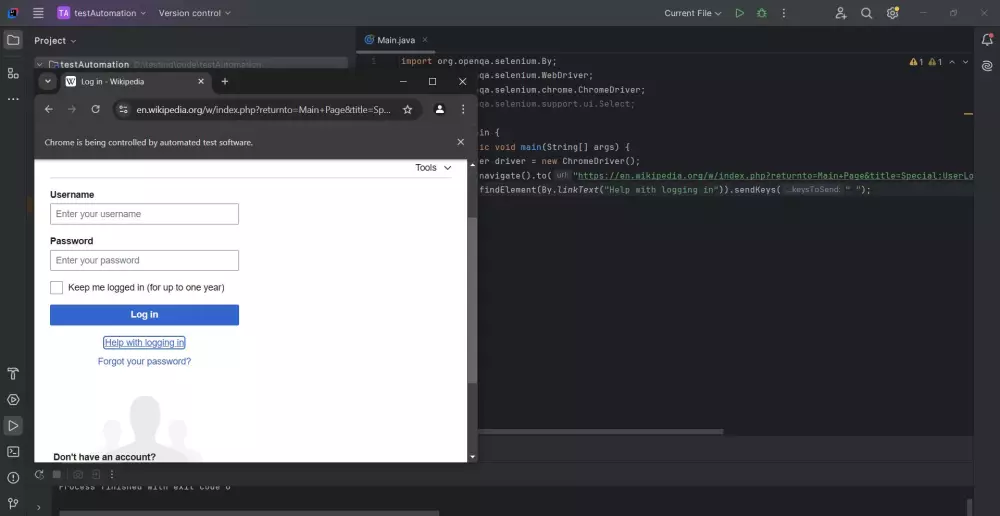Click the Wikipedia URL string in code
The height and width of the screenshot is (516, 1000).
click(773, 175)
